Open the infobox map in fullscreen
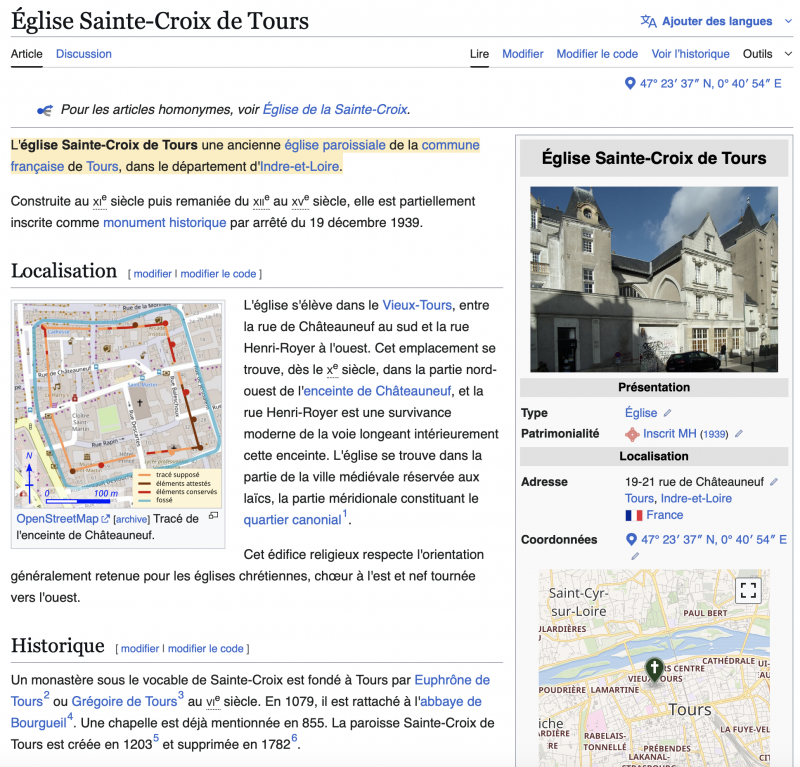 coord(748,590)
